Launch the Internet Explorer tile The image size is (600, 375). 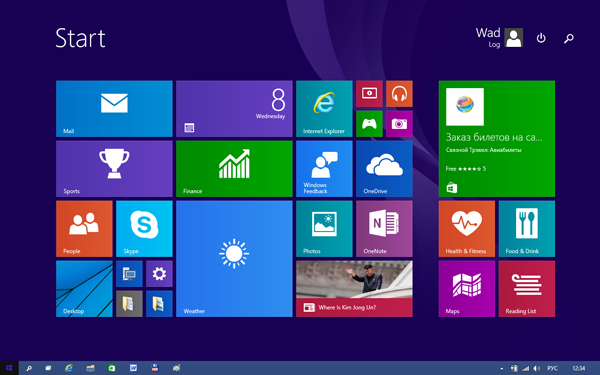[324, 109]
